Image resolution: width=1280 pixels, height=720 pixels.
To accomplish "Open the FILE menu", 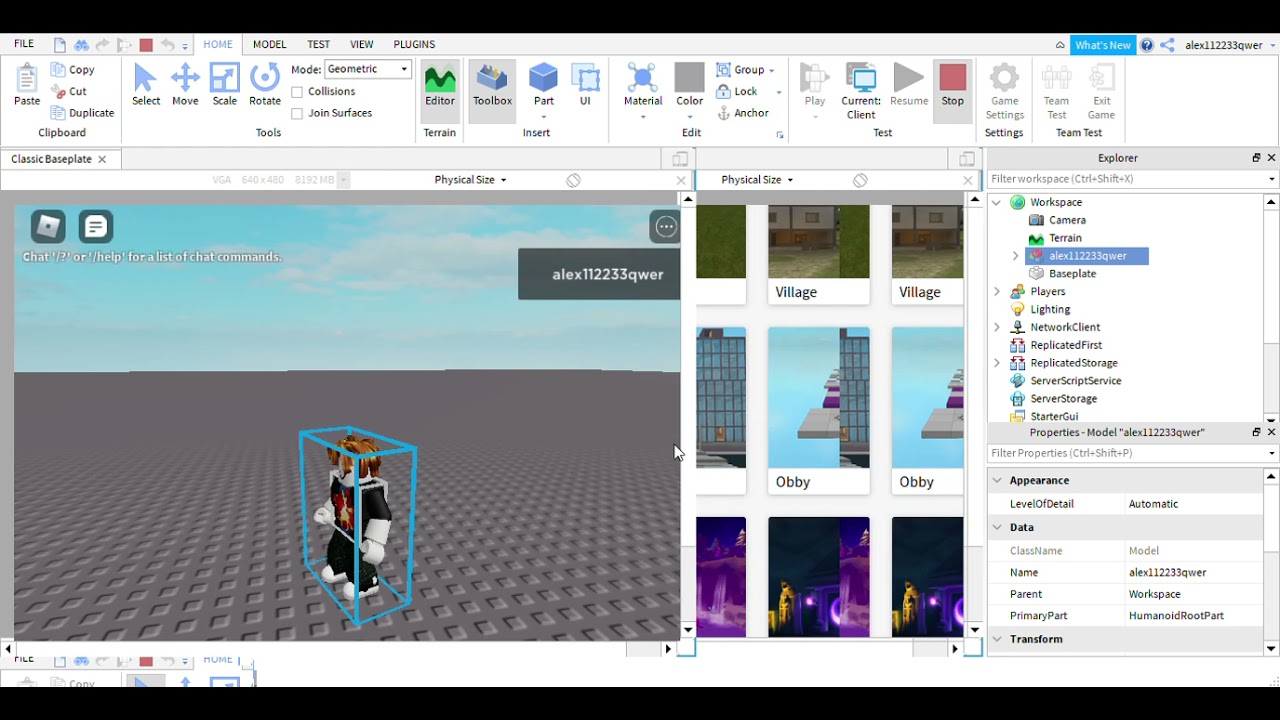I will click(x=24, y=44).
